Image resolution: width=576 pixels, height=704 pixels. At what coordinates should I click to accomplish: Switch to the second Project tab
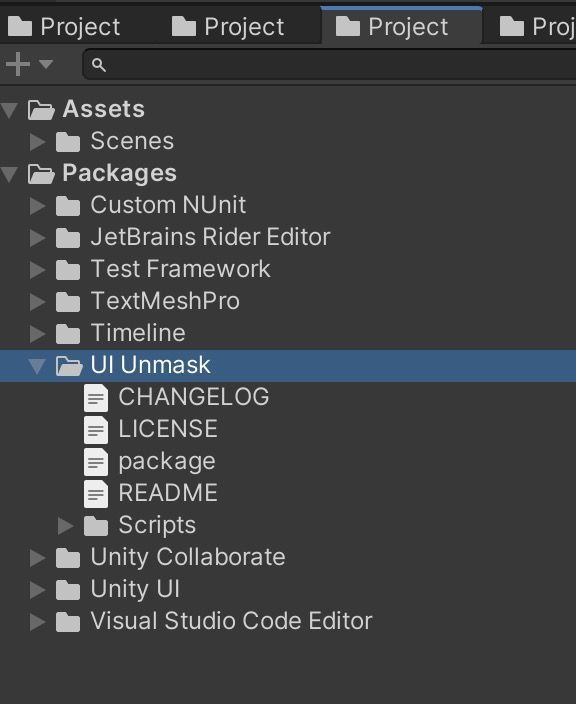[x=228, y=26]
